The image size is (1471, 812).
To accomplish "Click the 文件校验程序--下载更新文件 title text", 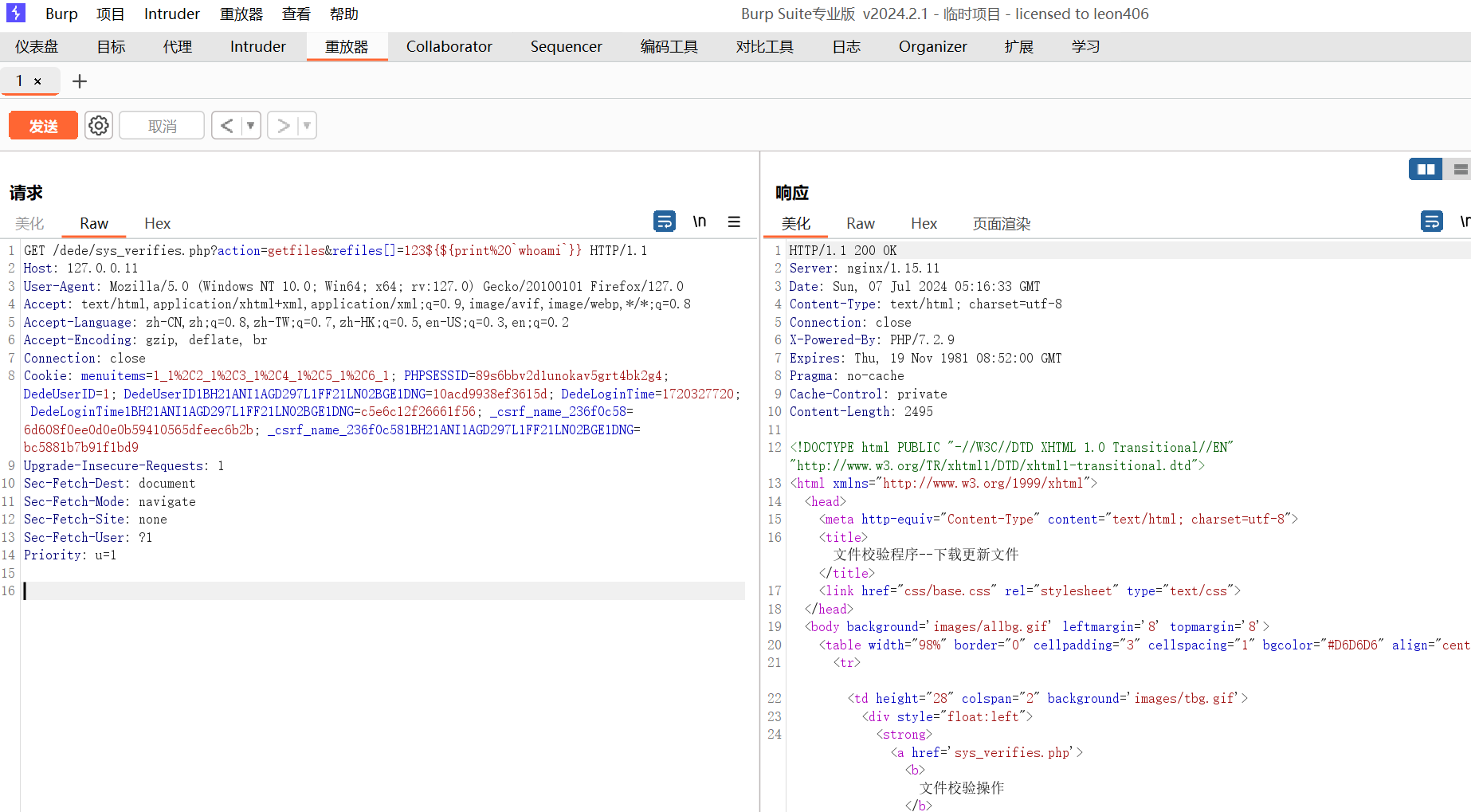I will pos(926,555).
